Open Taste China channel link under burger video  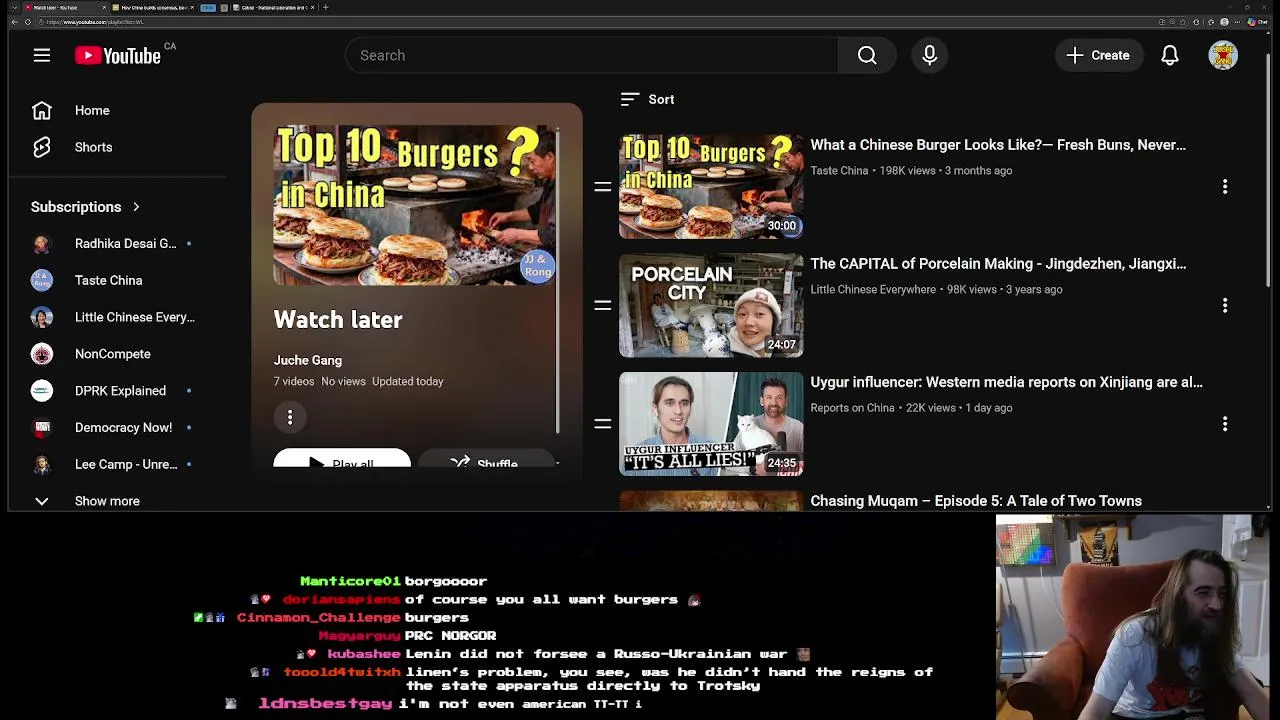(839, 171)
